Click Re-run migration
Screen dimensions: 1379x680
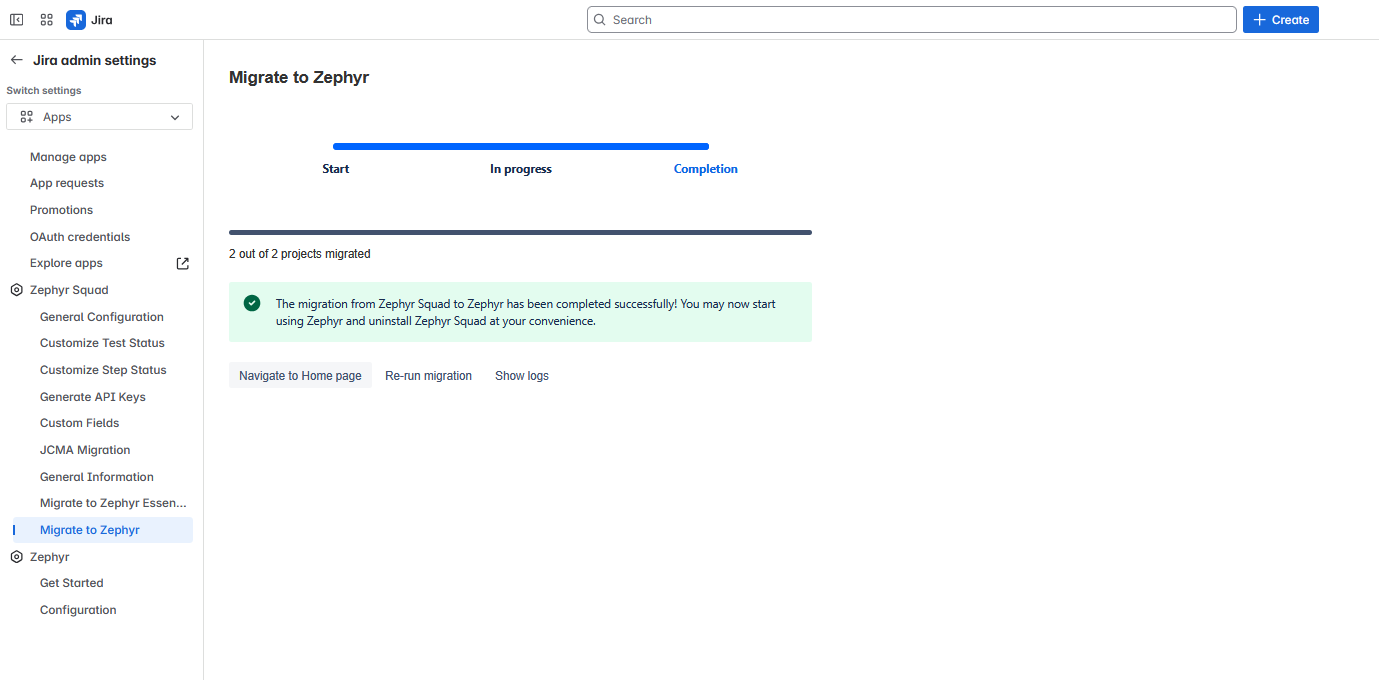point(428,375)
